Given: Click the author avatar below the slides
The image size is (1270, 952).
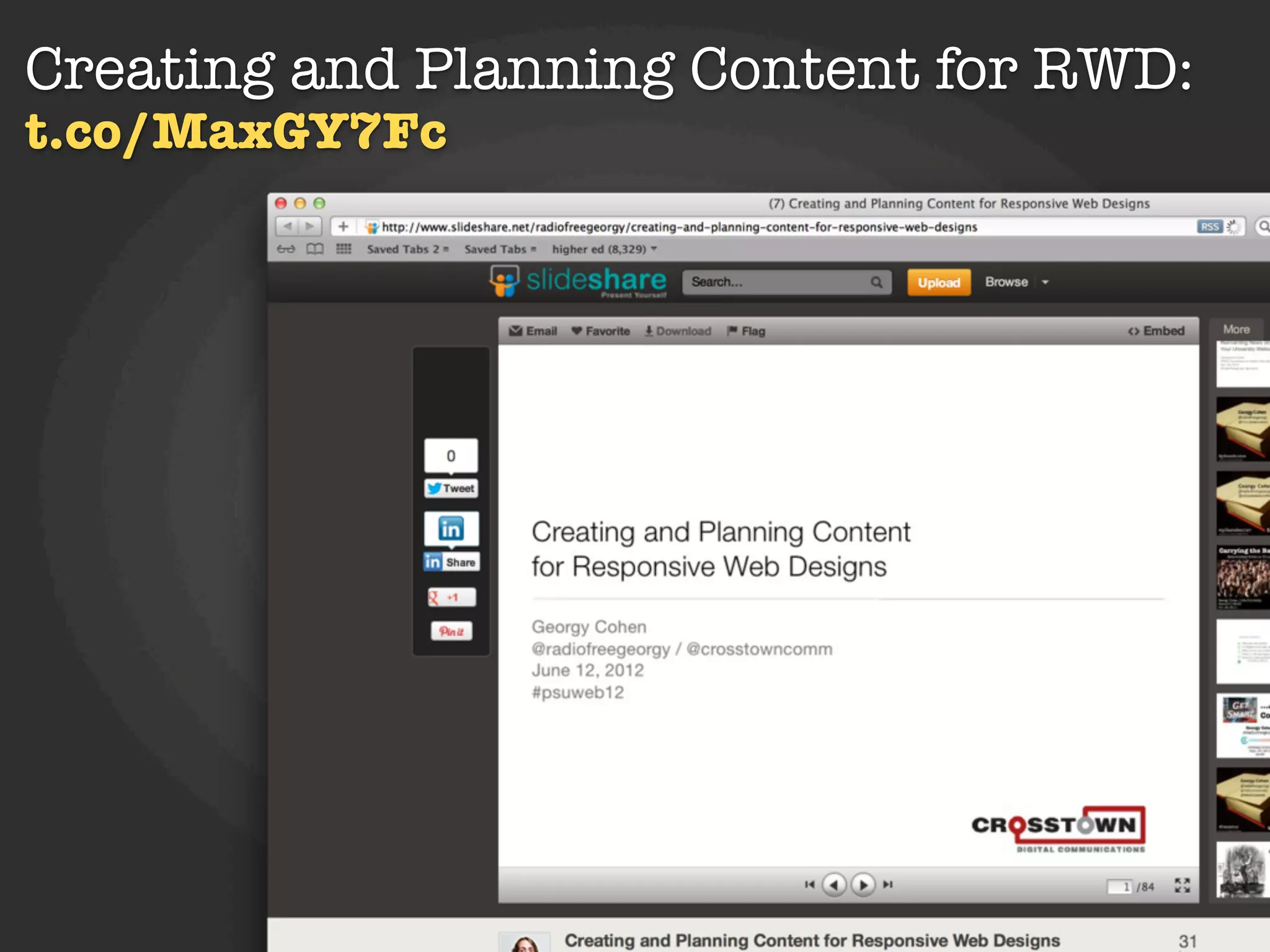Looking at the screenshot, I should (525, 941).
